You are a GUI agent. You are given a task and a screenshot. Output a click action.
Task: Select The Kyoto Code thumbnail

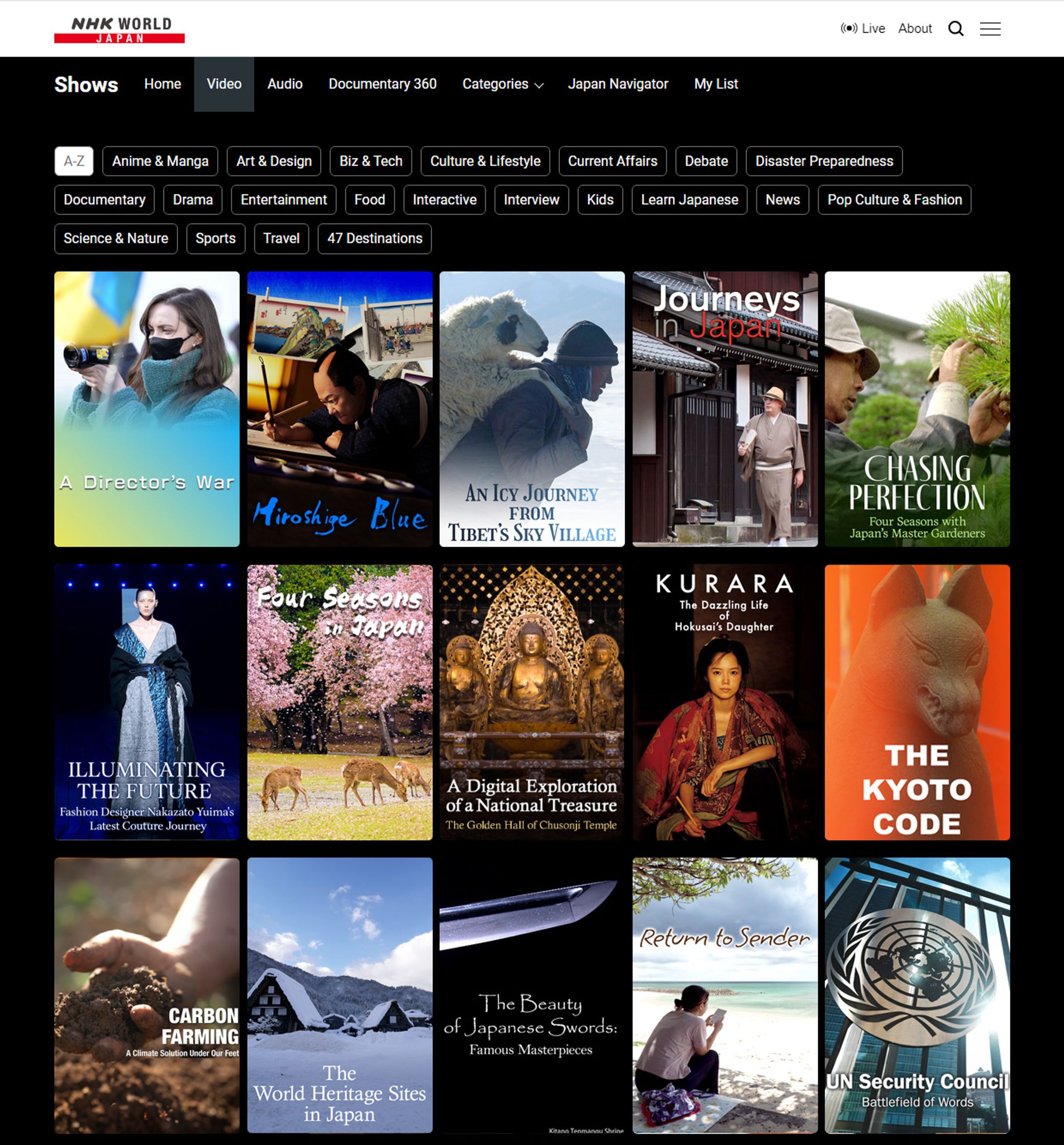point(916,702)
